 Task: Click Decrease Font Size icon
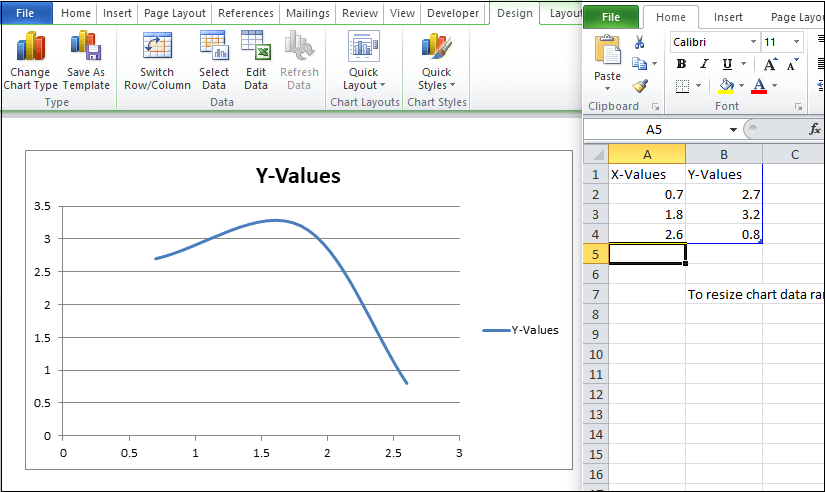coord(792,64)
